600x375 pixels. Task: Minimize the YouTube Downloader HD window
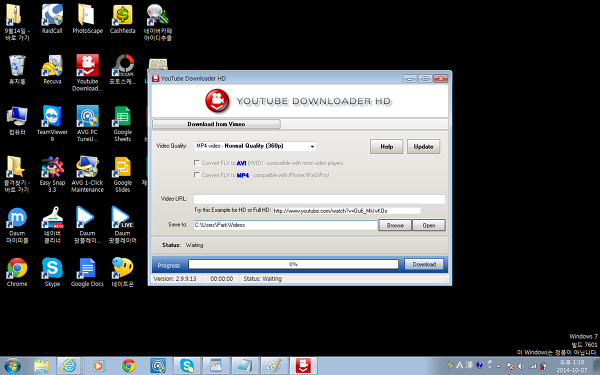(410, 78)
